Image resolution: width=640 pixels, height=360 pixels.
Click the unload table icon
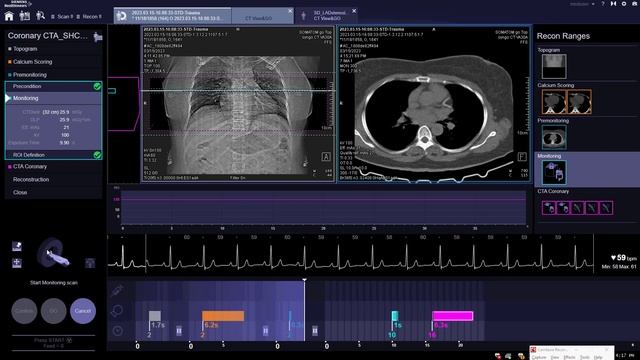(90, 263)
